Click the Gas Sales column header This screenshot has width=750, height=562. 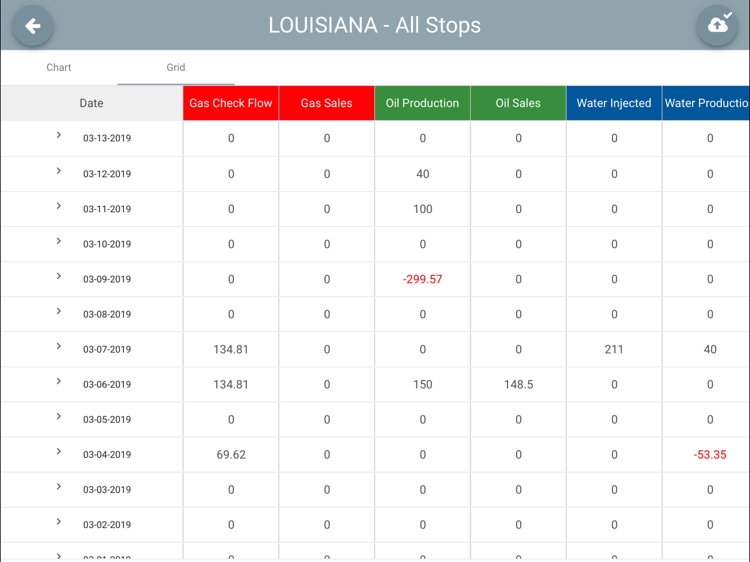point(326,103)
